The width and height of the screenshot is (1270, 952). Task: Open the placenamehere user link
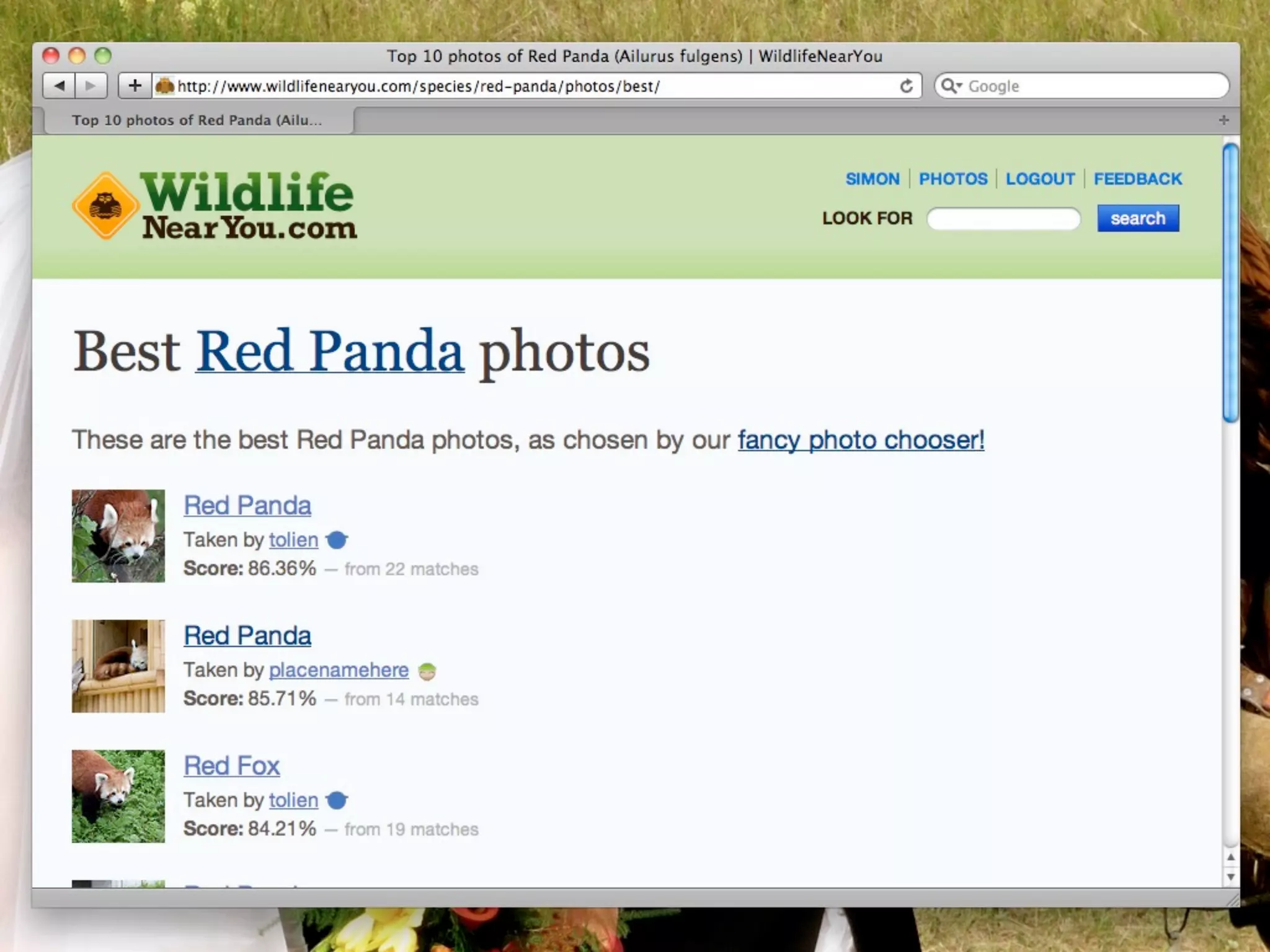point(339,670)
